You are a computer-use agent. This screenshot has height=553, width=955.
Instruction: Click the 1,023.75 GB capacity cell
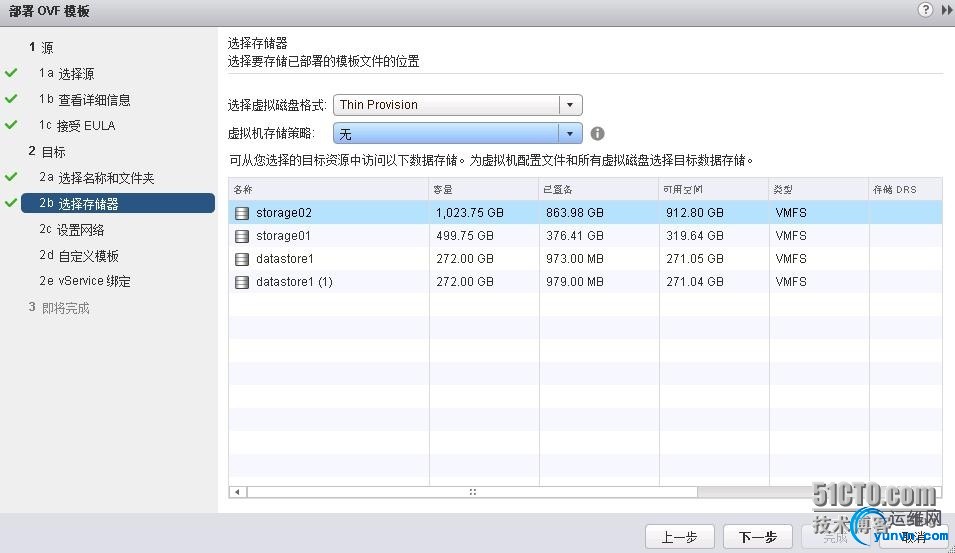click(470, 213)
